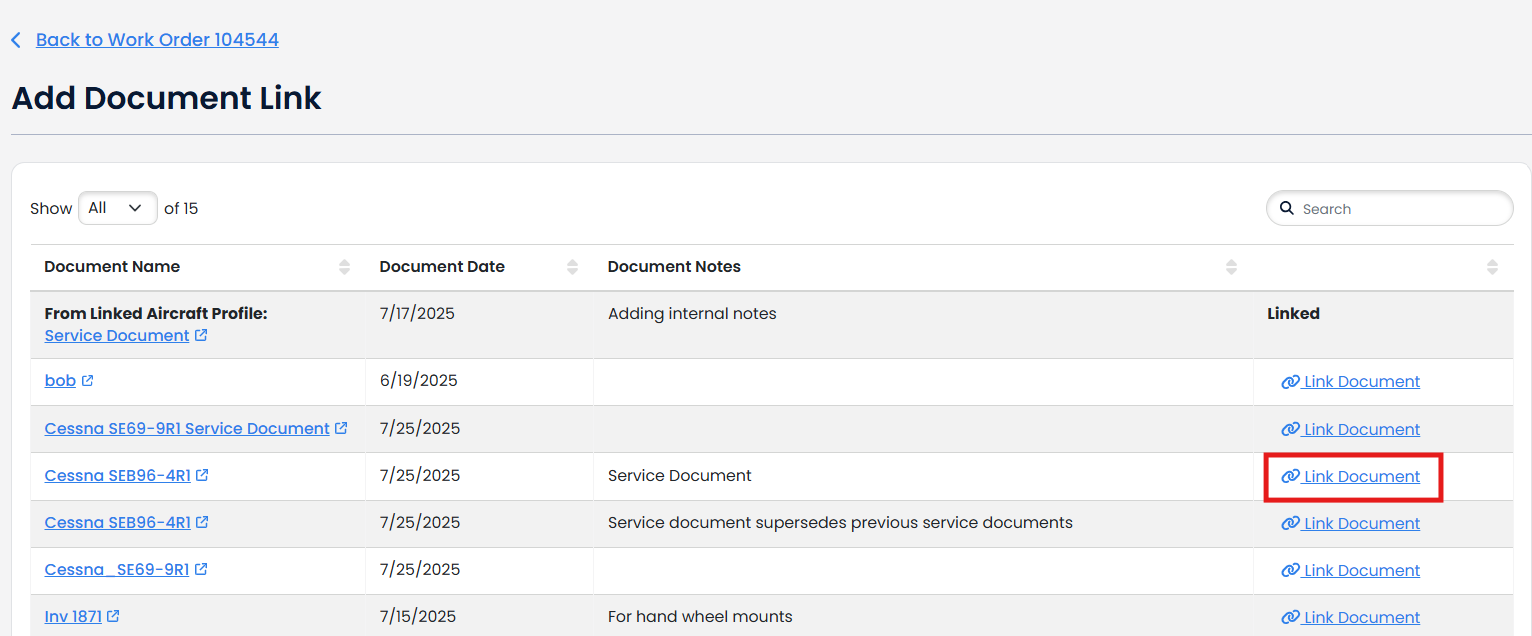The image size is (1532, 636).
Task: Click chain icon in Cessna SE69-9R1 Service Document row
Action: (x=1290, y=429)
